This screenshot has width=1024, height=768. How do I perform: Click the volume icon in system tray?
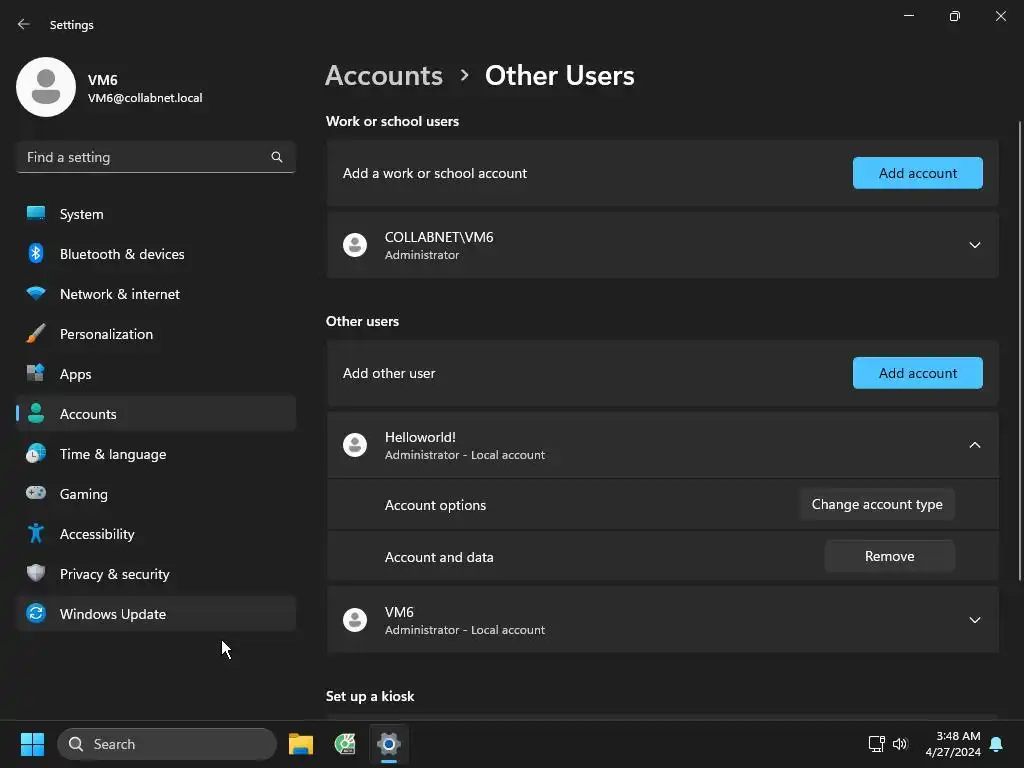coord(900,744)
